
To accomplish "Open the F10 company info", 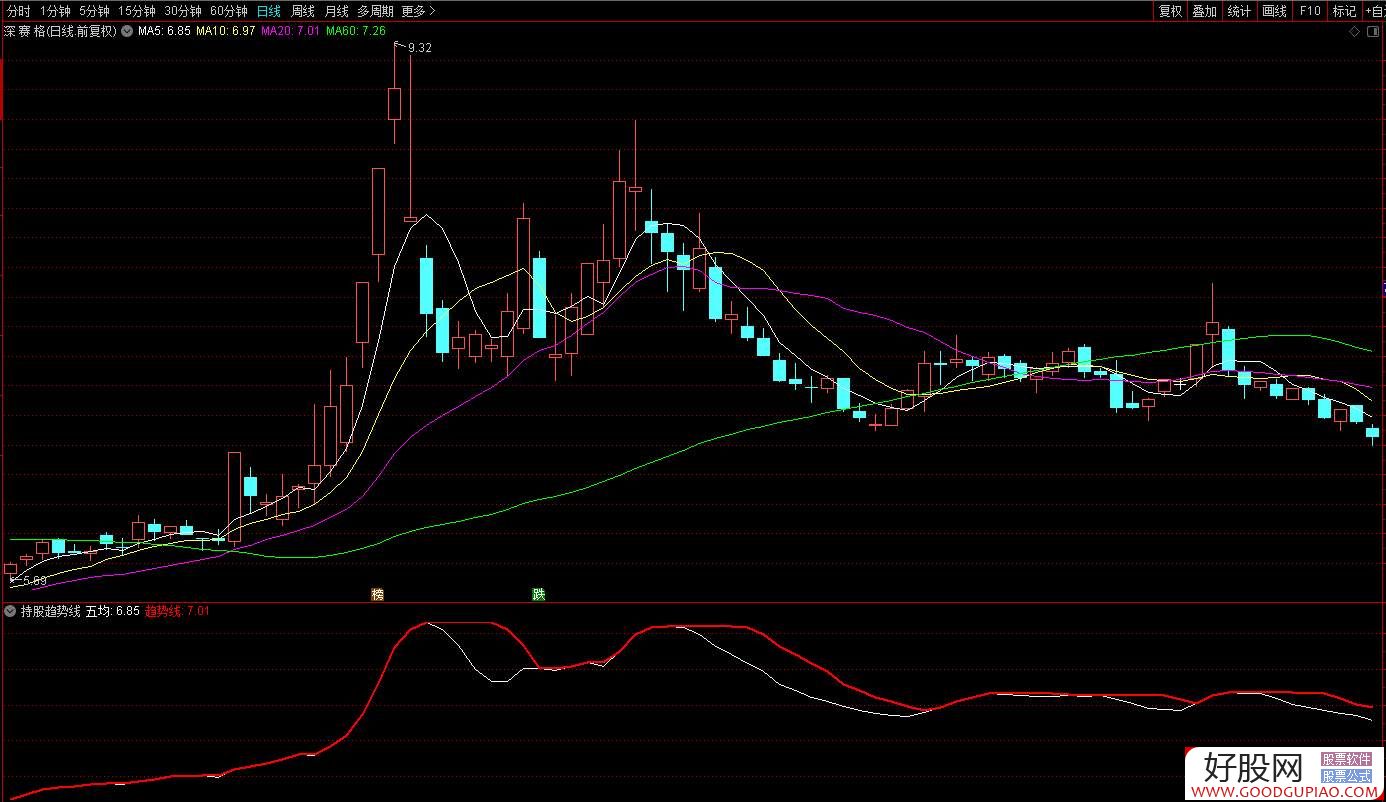I will (1309, 11).
